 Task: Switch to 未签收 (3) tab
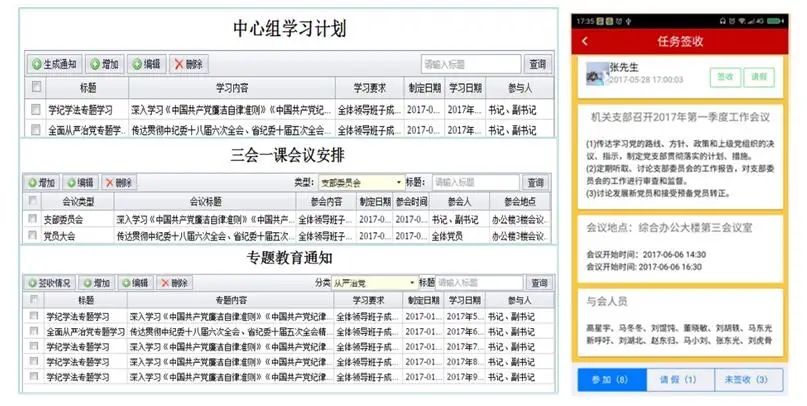click(x=749, y=380)
